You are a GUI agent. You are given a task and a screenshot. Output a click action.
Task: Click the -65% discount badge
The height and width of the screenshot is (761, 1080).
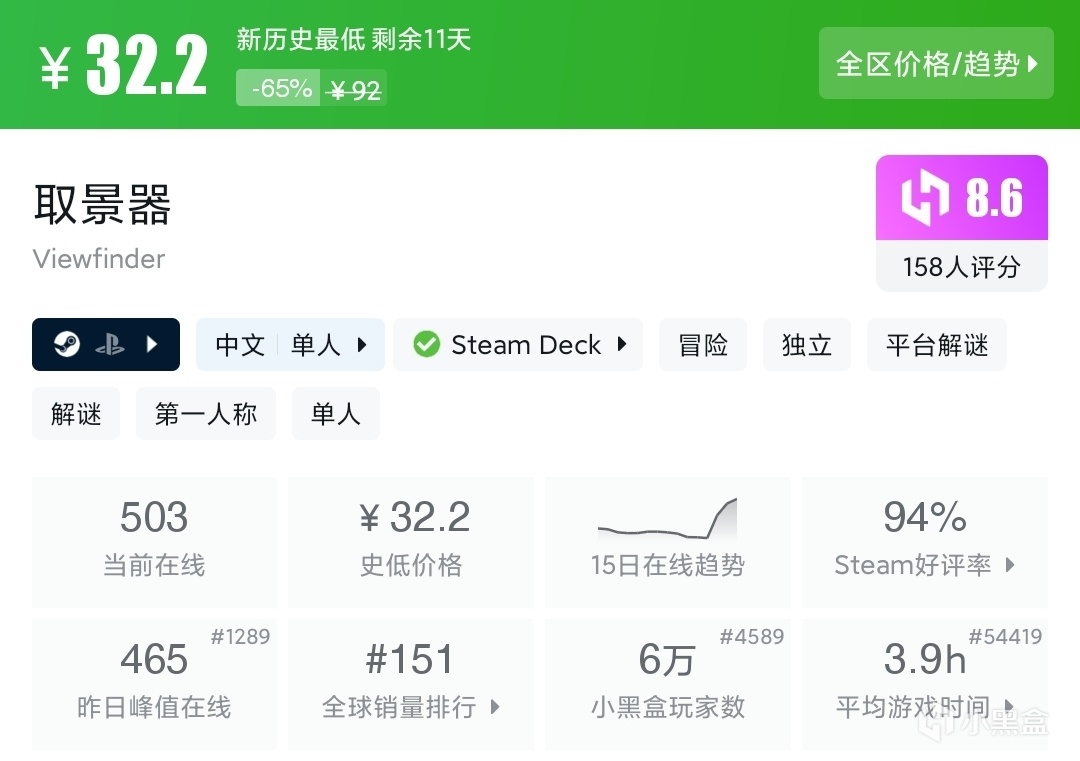click(279, 89)
